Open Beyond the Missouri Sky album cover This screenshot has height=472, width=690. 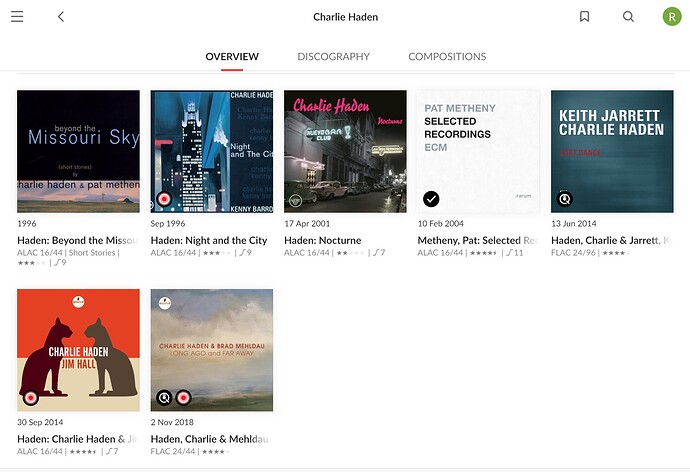78,151
